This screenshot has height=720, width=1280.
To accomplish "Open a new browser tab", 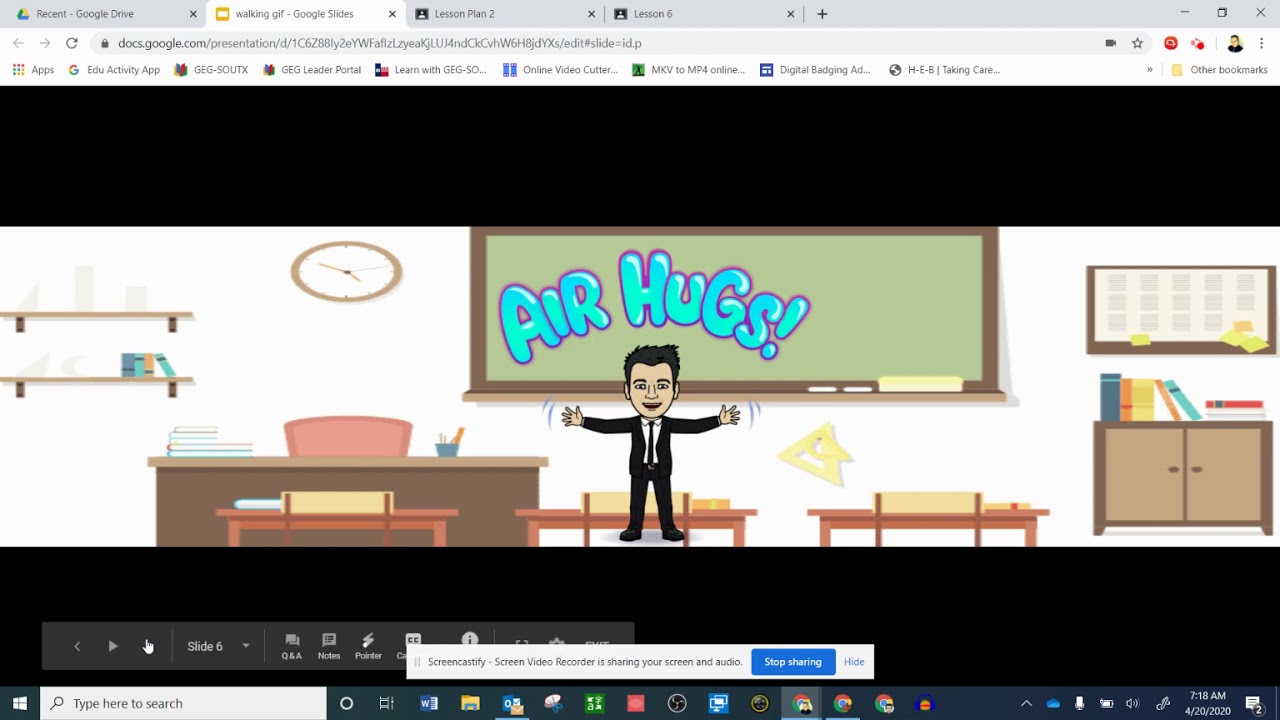I will 822,14.
